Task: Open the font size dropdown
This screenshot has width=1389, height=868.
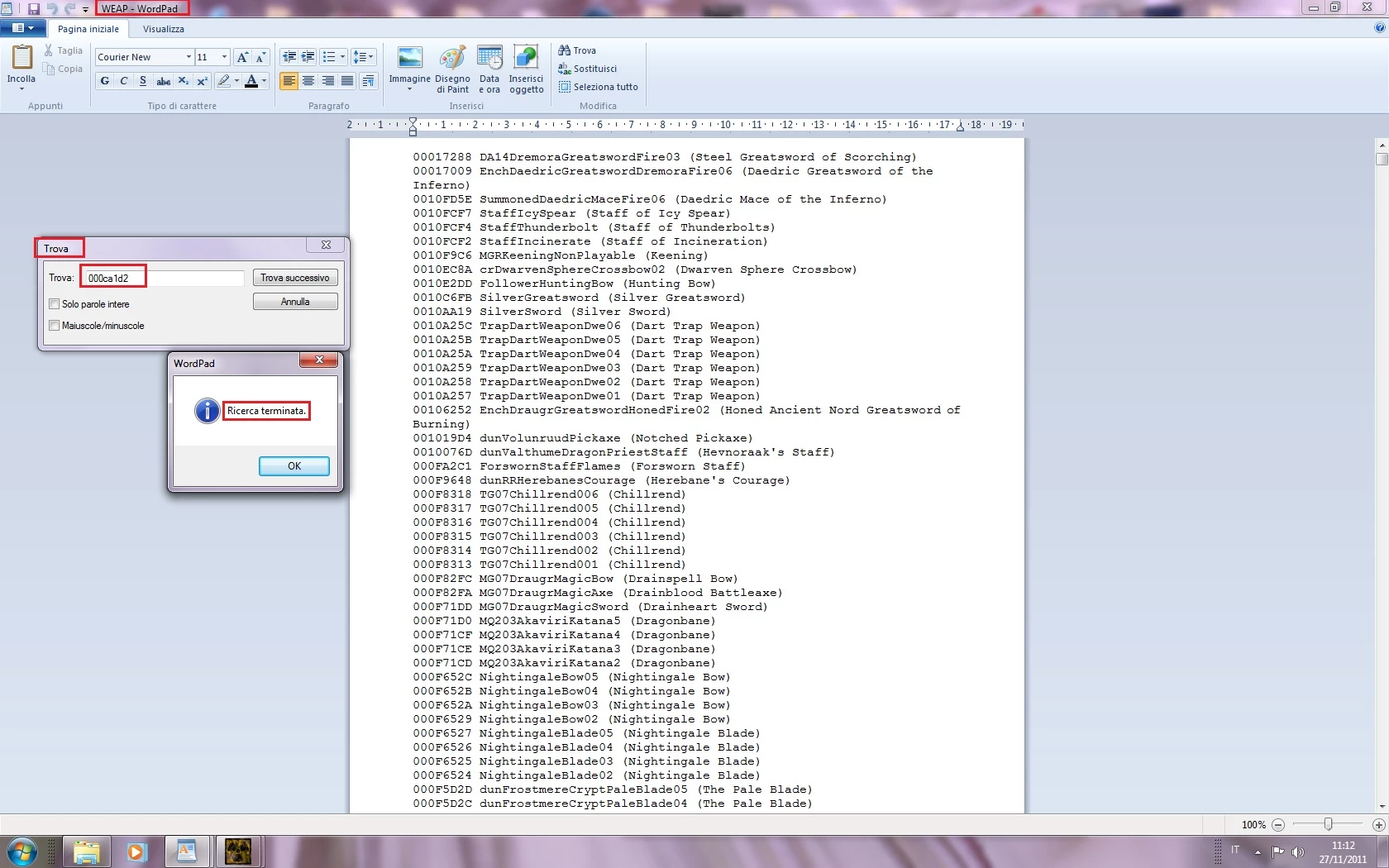Action: click(224, 57)
